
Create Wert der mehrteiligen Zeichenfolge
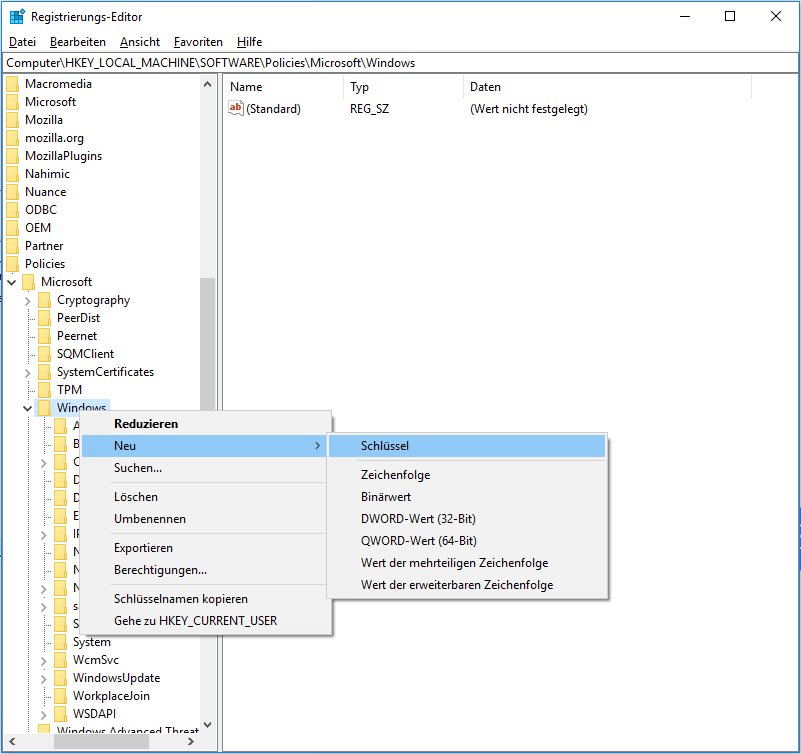pyautogui.click(x=467, y=563)
